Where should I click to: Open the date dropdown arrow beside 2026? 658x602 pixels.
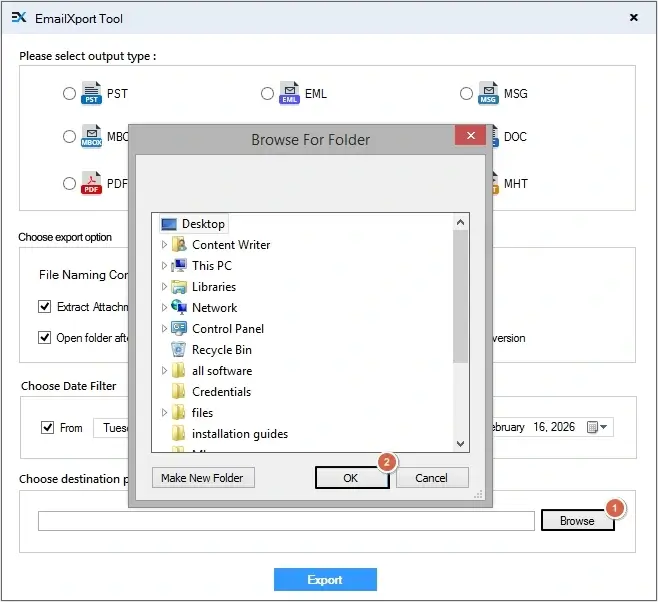tap(603, 427)
